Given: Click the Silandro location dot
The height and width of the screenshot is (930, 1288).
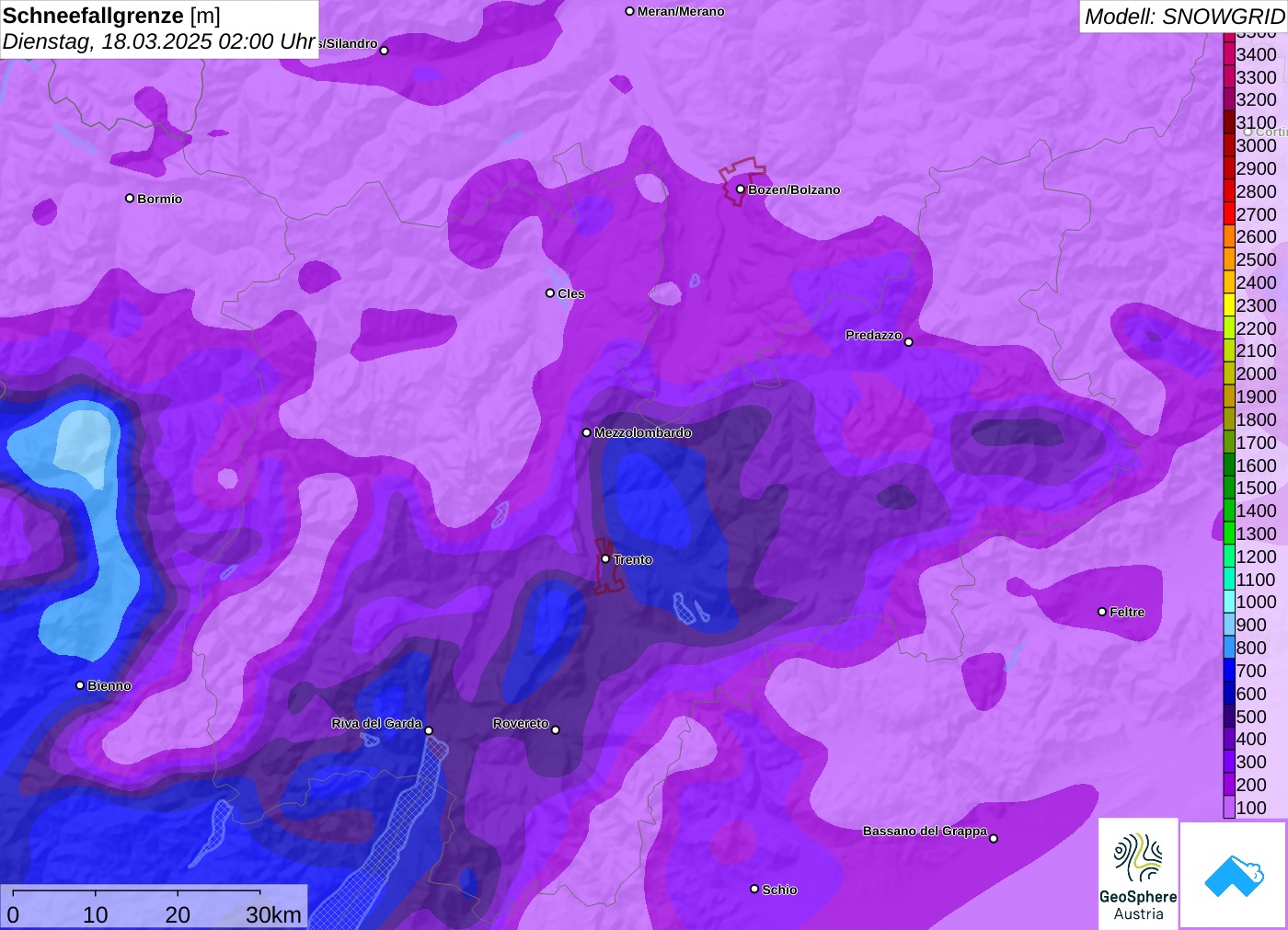Looking at the screenshot, I should click(385, 51).
